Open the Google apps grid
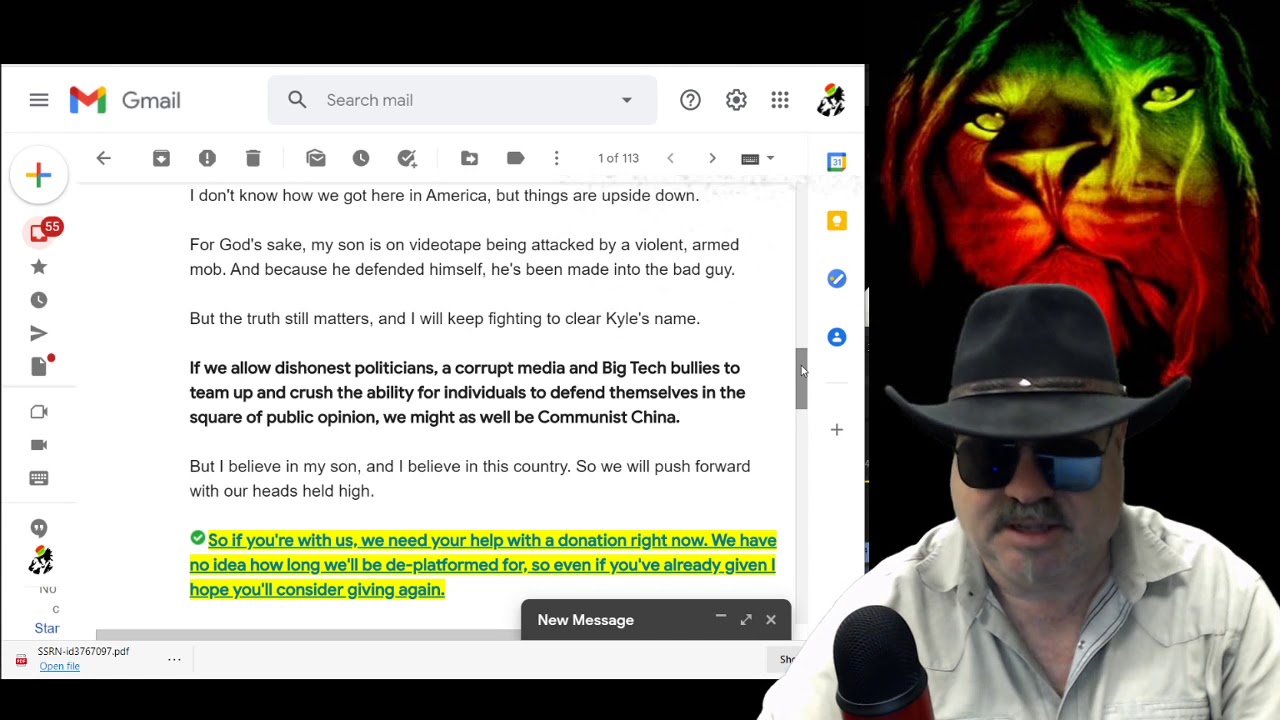This screenshot has width=1280, height=720. click(780, 100)
